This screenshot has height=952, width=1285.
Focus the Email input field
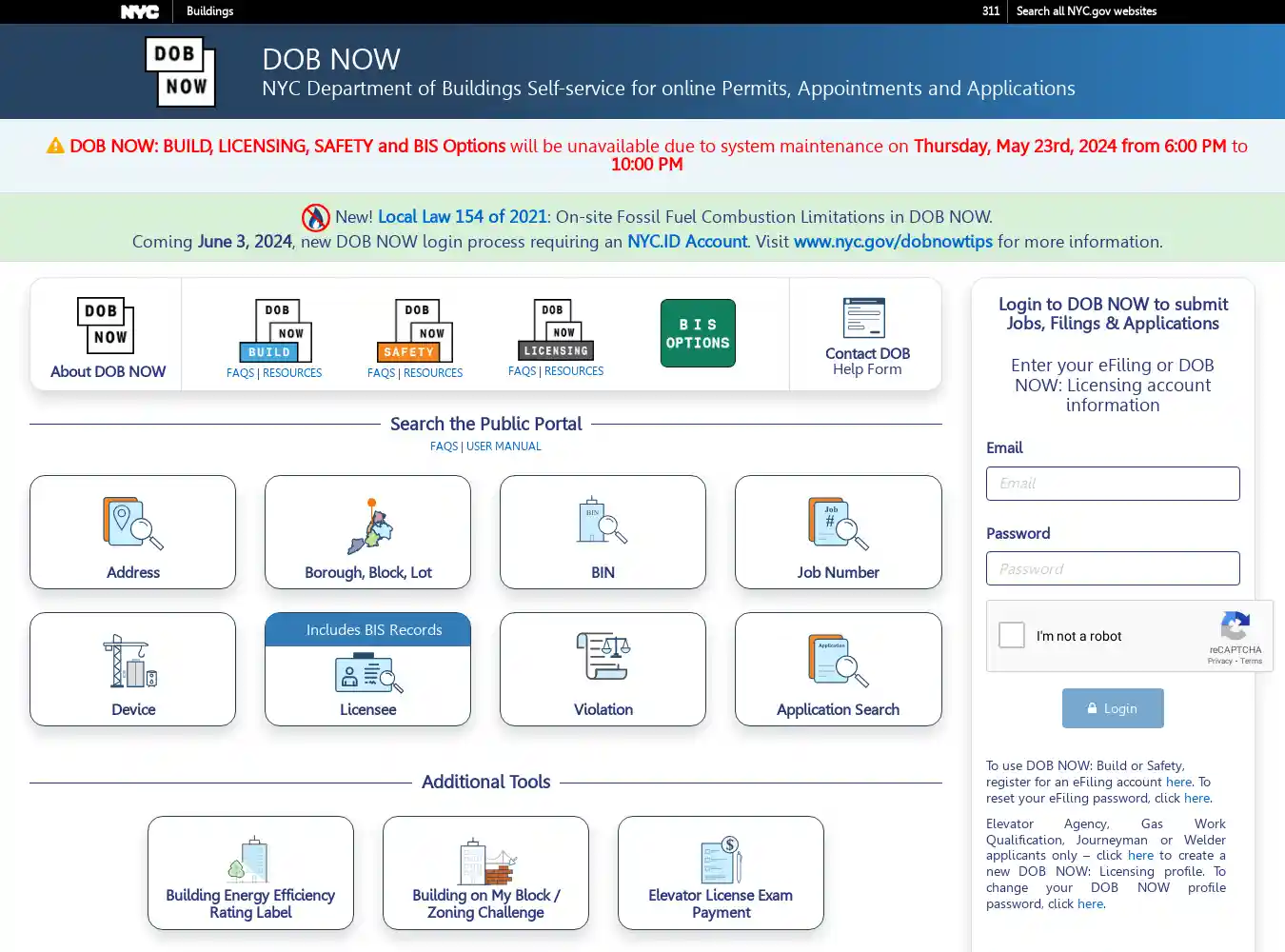coord(1113,484)
